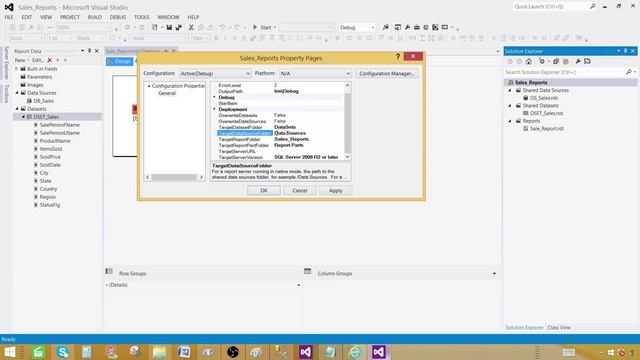
Task: Click the Windows Start button
Action: [x=9, y=352]
